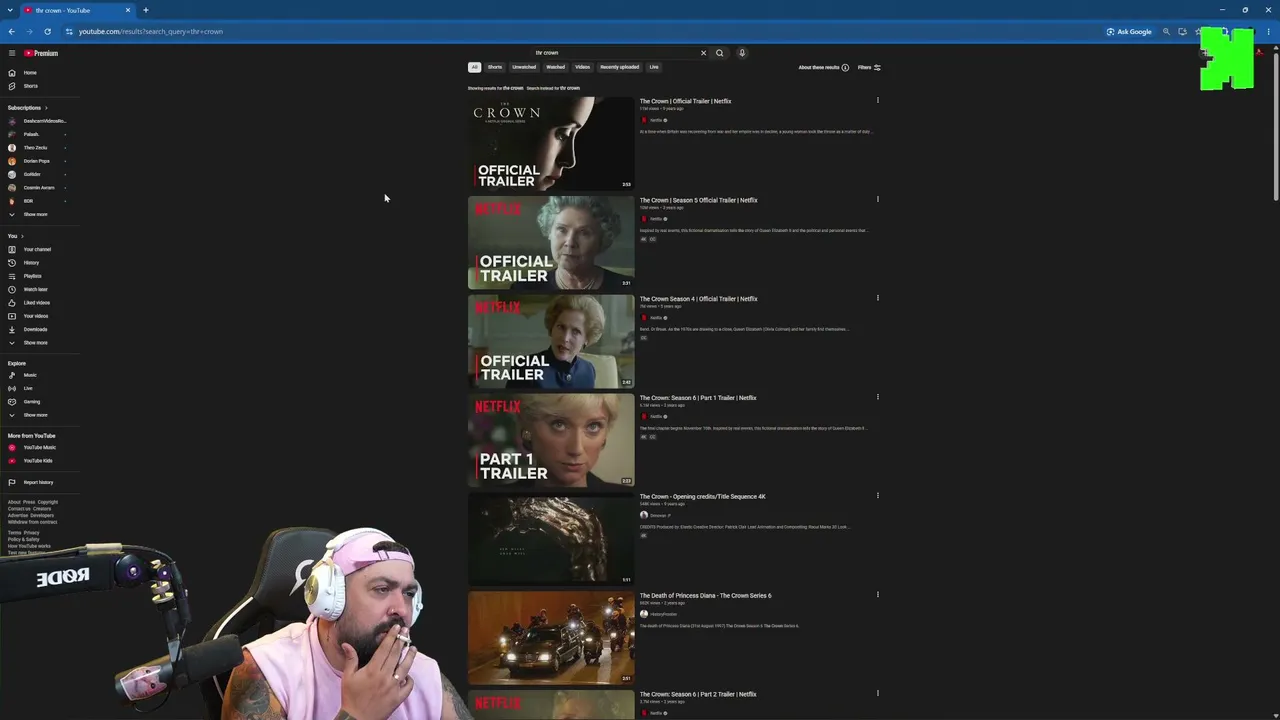Open The Crown Official Trailer thumbnail
The height and width of the screenshot is (720, 1280).
[x=551, y=143]
